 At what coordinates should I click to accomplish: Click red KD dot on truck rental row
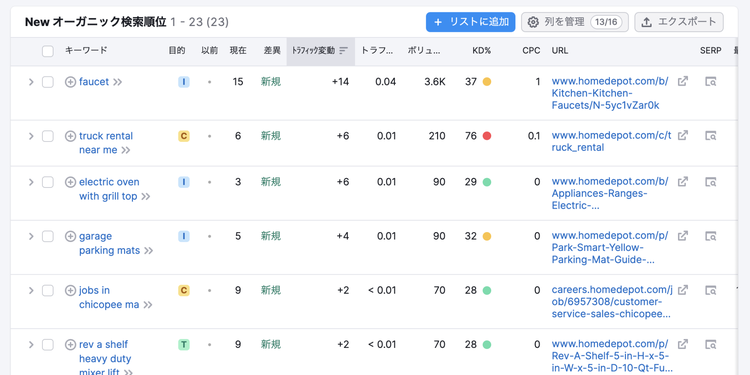click(x=487, y=136)
